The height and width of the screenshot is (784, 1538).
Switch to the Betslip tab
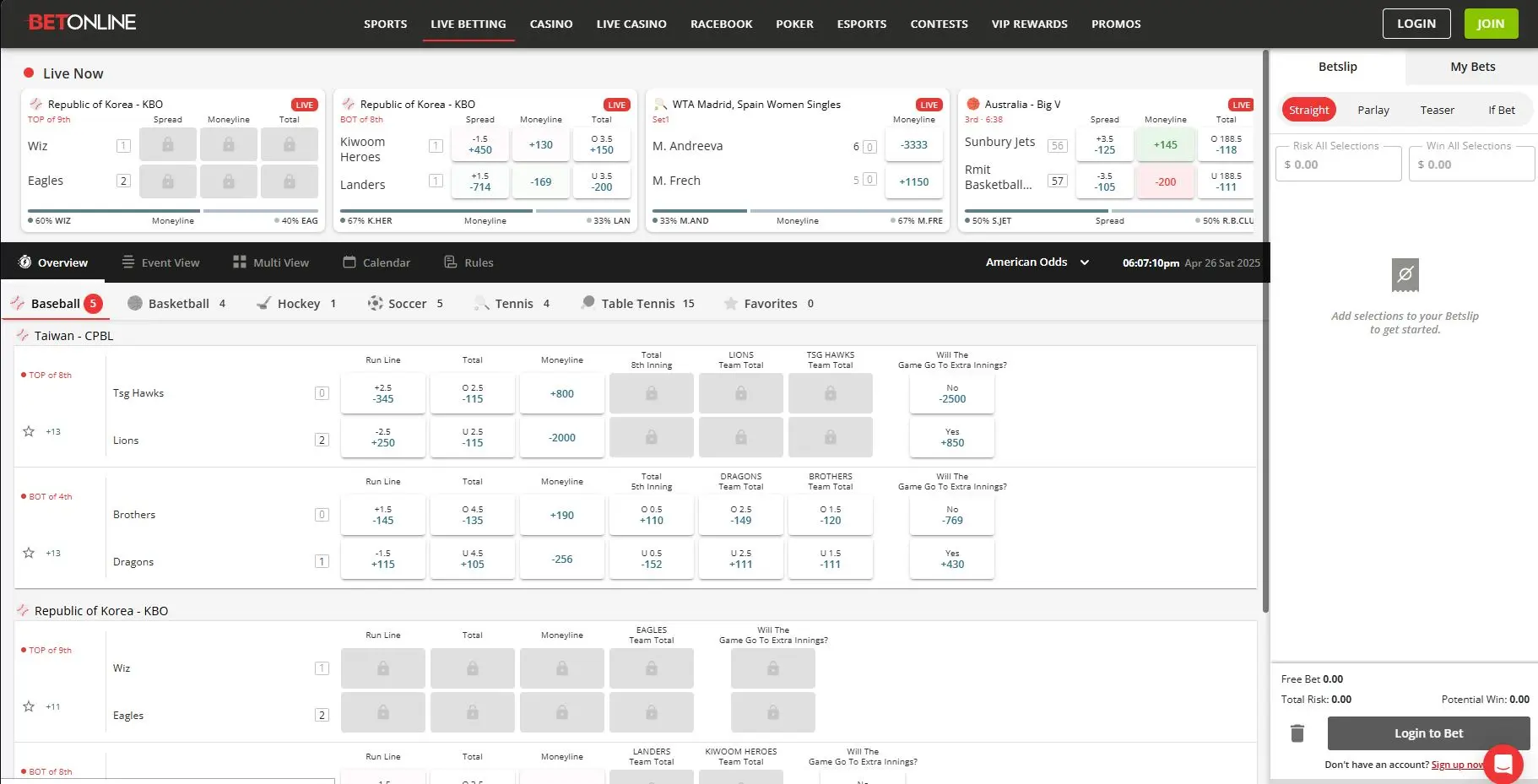(1338, 67)
